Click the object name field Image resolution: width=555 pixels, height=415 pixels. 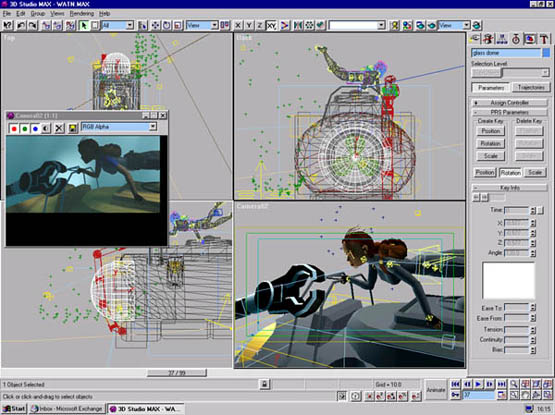pos(506,53)
